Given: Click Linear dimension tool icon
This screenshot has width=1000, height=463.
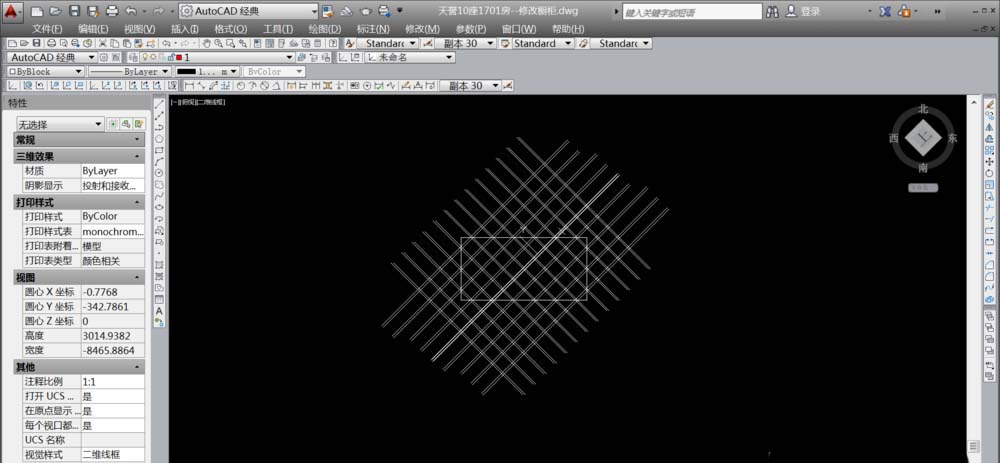Looking at the screenshot, I should [x=189, y=85].
